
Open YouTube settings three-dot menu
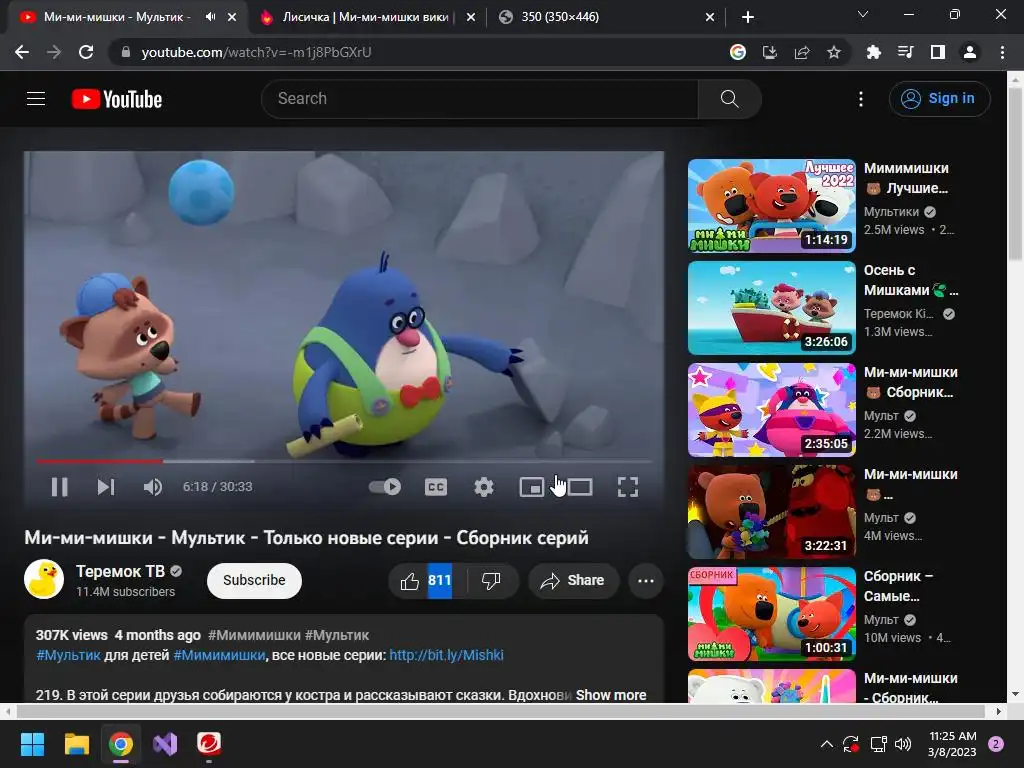point(861,99)
